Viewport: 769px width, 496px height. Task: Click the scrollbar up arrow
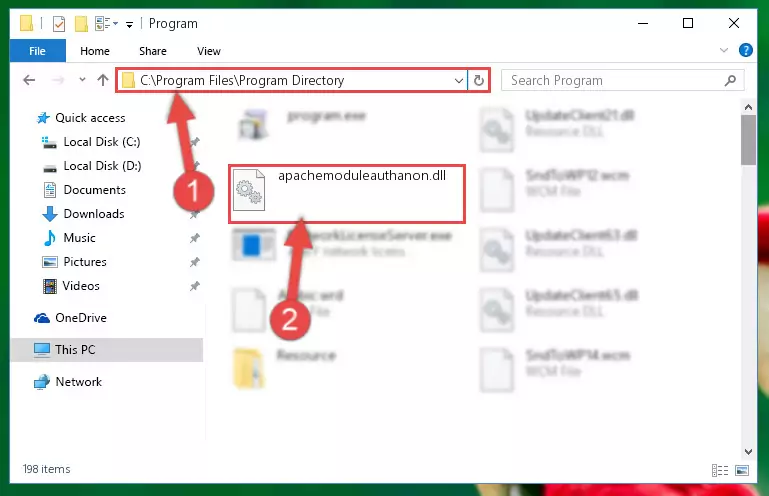coord(748,107)
